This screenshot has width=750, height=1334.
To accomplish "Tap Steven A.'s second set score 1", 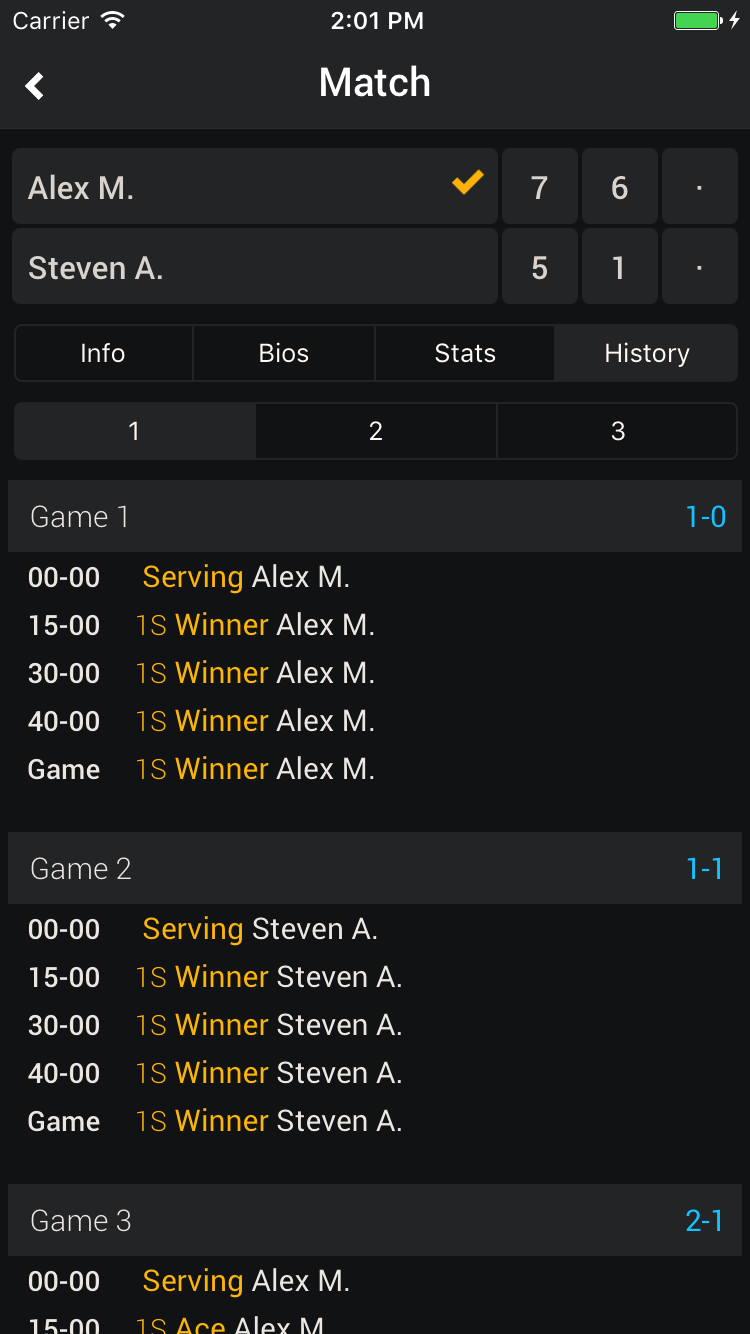I will tap(619, 267).
